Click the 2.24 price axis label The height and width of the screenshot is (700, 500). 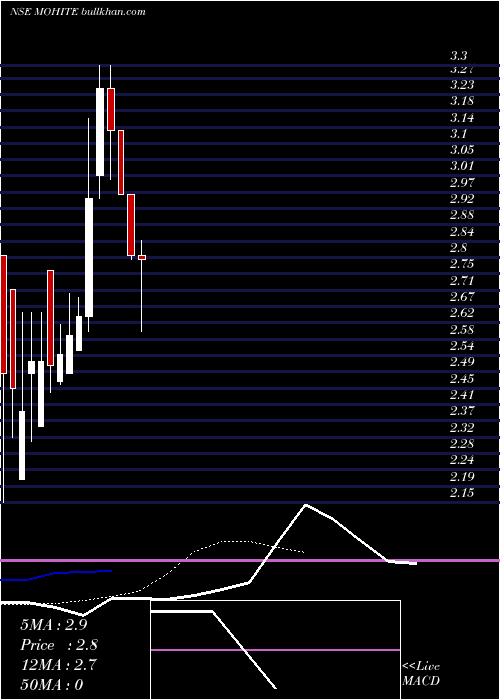[x=462, y=460]
